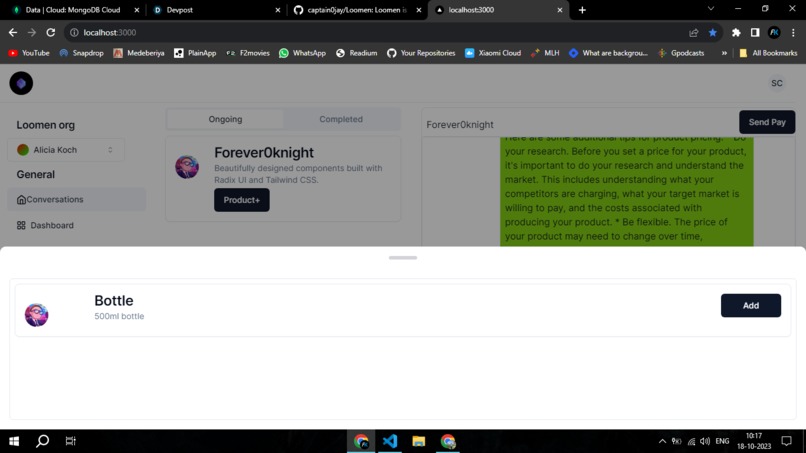The image size is (806, 453).
Task: Open Task View on taskbar
Action: pos(70,441)
